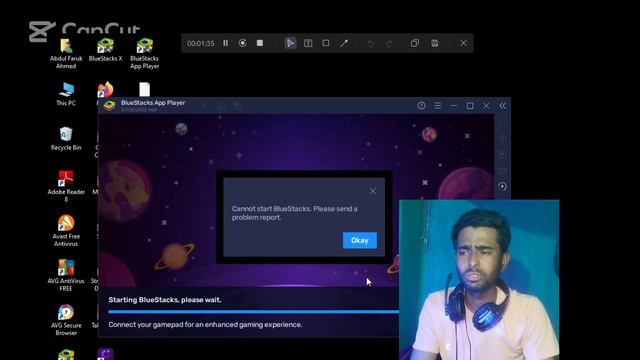This screenshot has width=640, height=360.
Task: Minimize the BlueStacks App Player window
Action: (x=454, y=106)
